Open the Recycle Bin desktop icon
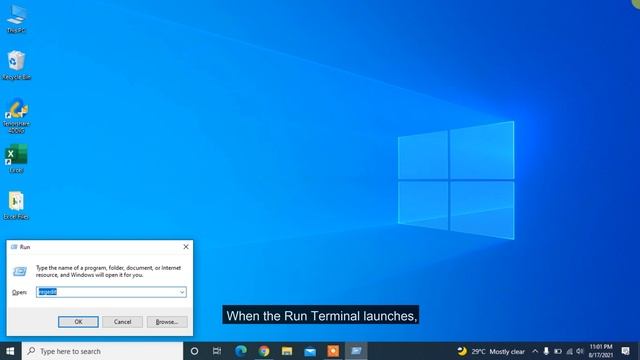Image resolution: width=640 pixels, height=360 pixels. pyautogui.click(x=16, y=65)
